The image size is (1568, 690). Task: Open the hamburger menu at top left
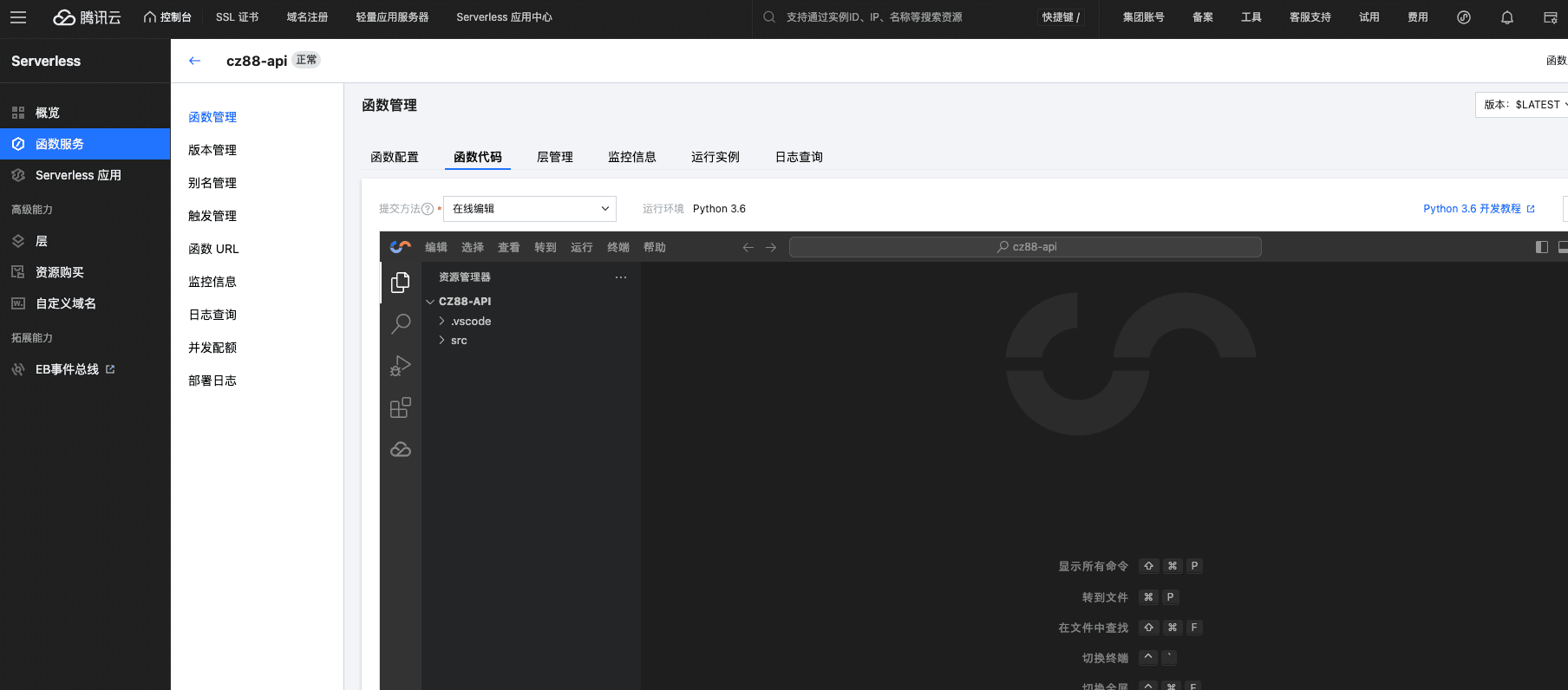(18, 17)
